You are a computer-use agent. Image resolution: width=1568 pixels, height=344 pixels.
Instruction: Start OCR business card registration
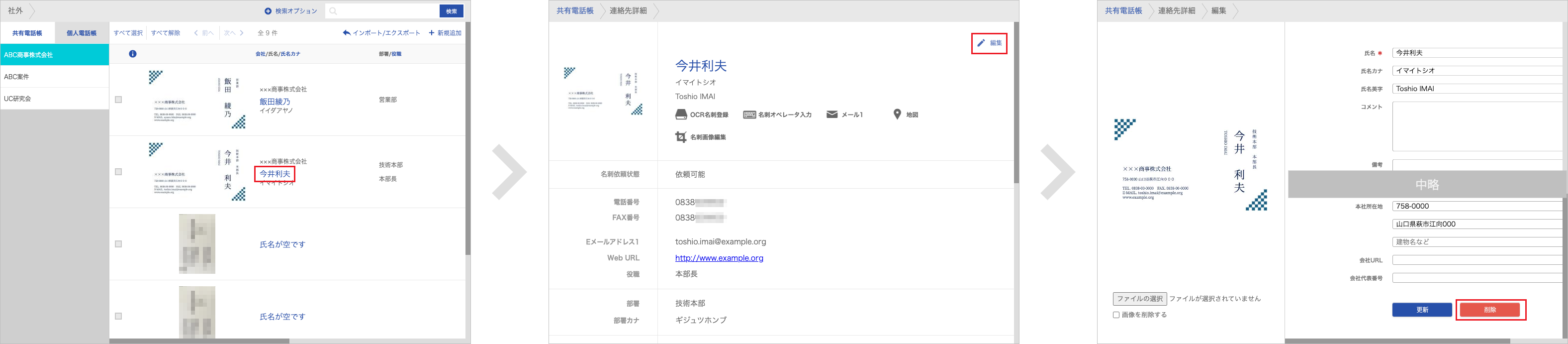(681, 115)
